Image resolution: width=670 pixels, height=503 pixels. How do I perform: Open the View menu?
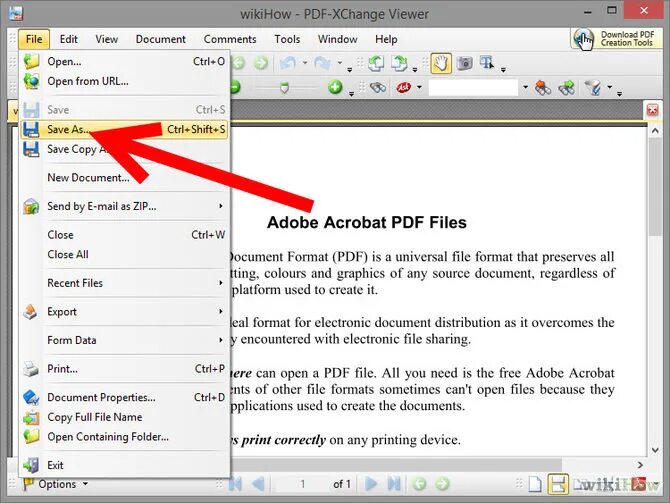[x=106, y=39]
